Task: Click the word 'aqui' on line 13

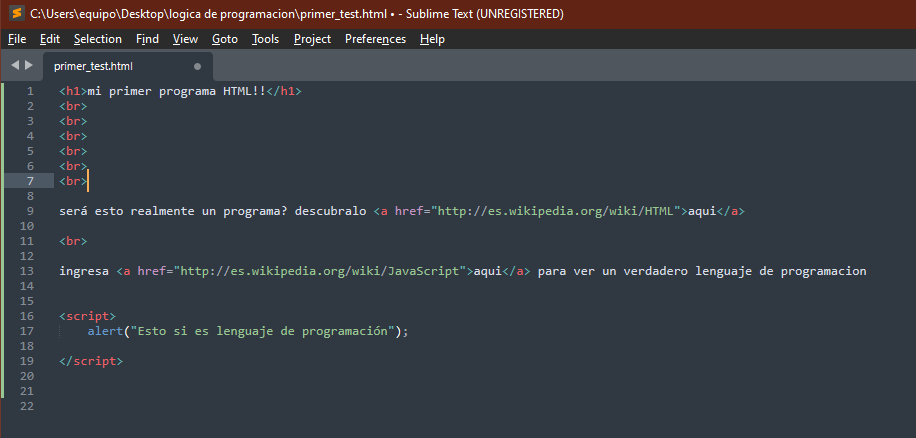Action: tap(488, 271)
